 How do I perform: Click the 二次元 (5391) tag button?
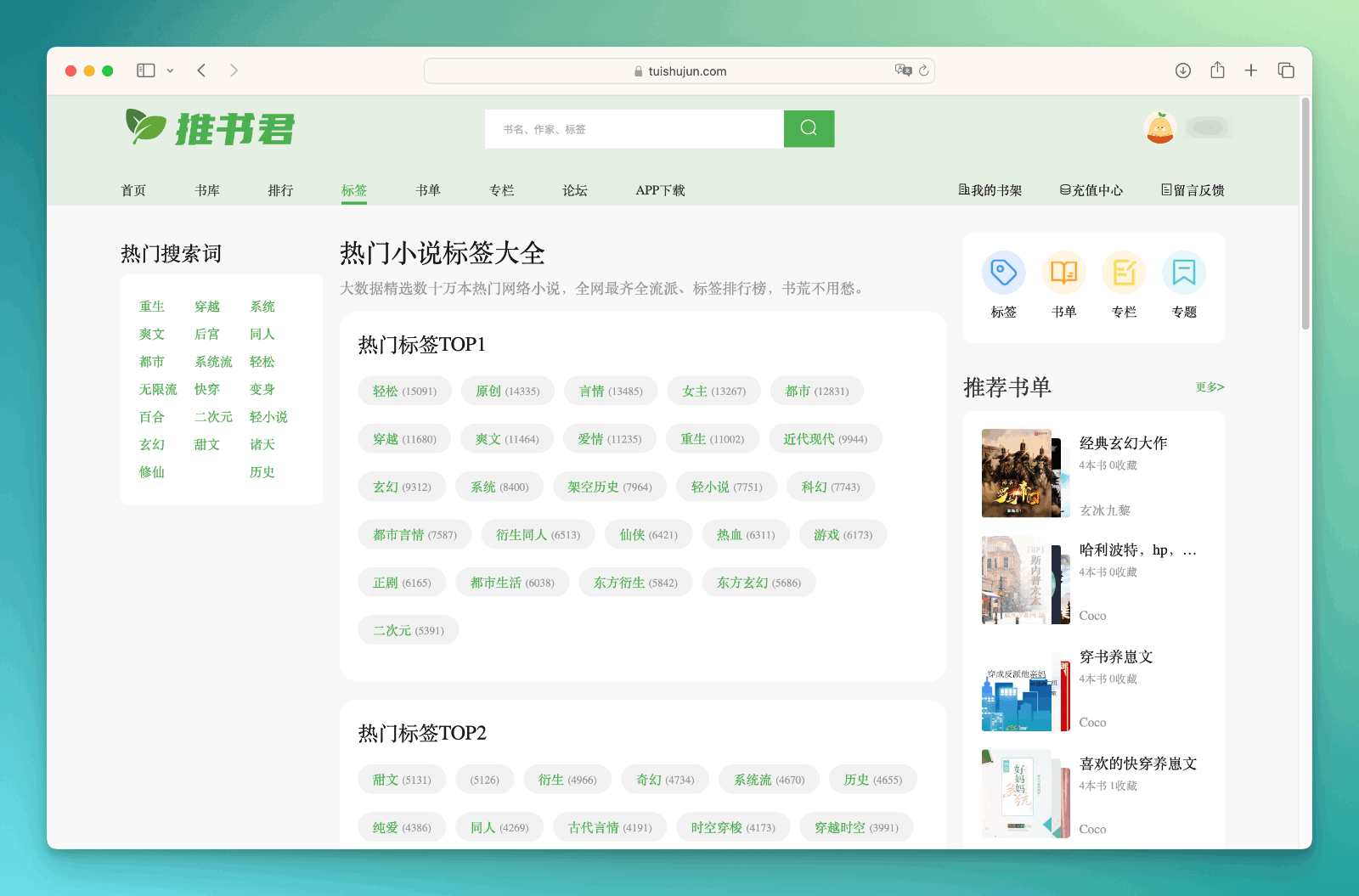(x=408, y=629)
